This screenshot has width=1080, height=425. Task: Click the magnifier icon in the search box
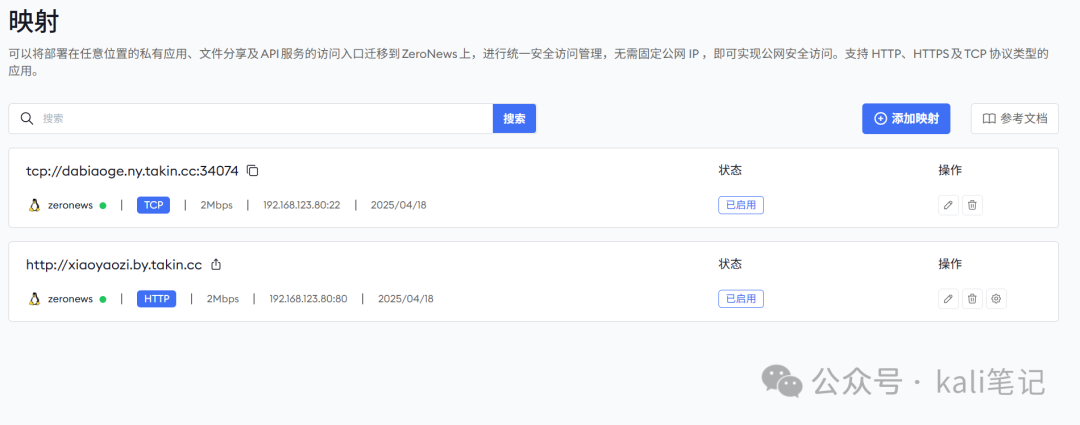point(27,118)
